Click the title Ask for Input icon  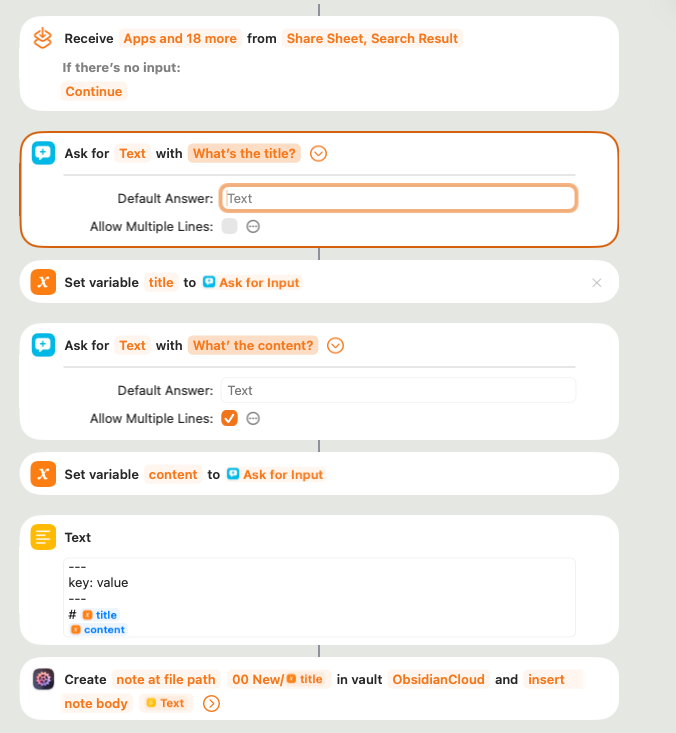point(43,153)
